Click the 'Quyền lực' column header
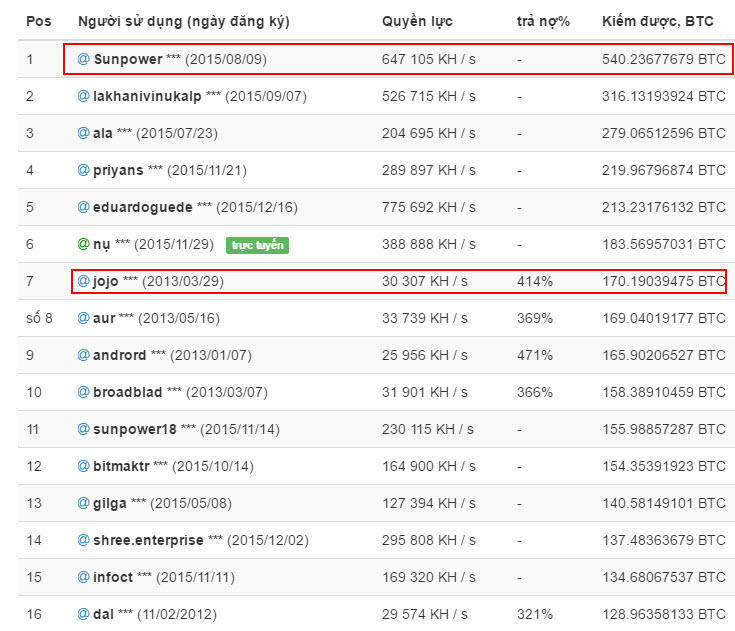 tap(417, 22)
